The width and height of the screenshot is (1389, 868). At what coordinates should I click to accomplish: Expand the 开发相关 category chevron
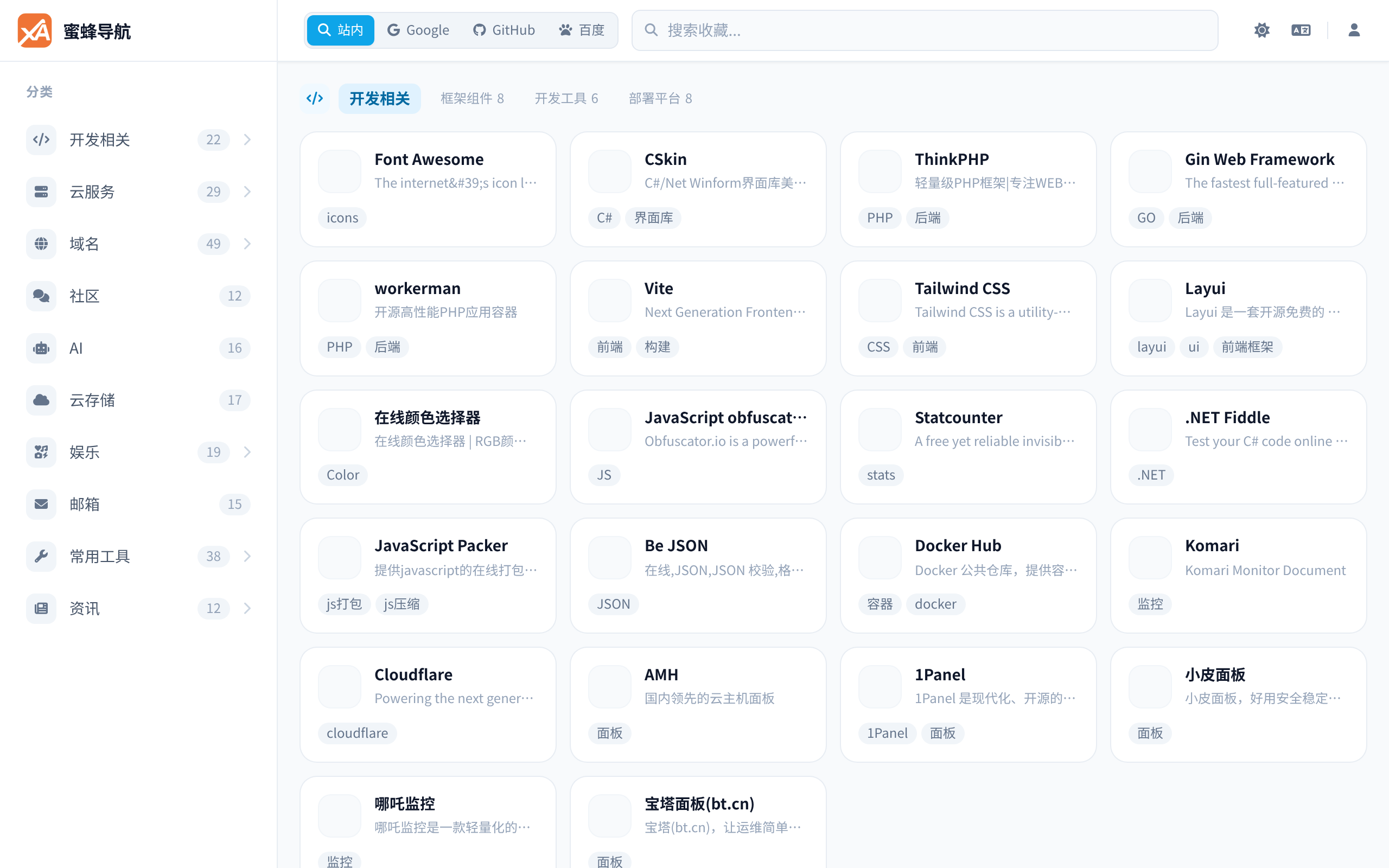(247, 139)
